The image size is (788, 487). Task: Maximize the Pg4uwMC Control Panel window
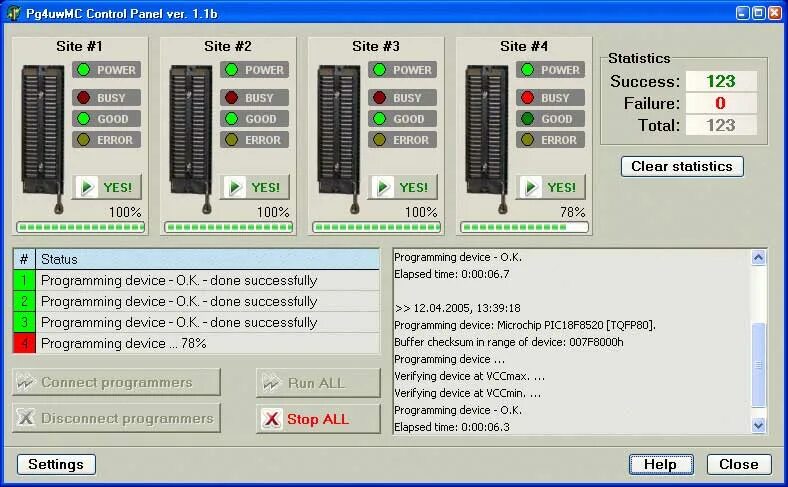pos(759,13)
